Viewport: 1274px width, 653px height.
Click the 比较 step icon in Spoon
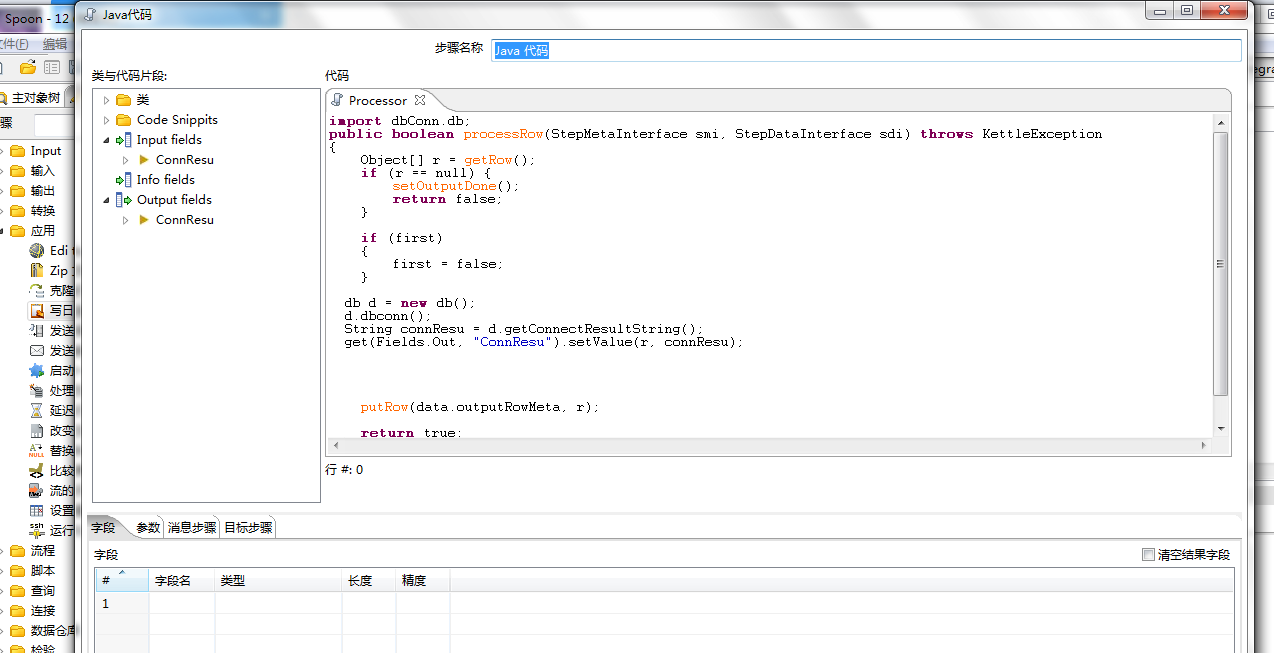point(37,471)
